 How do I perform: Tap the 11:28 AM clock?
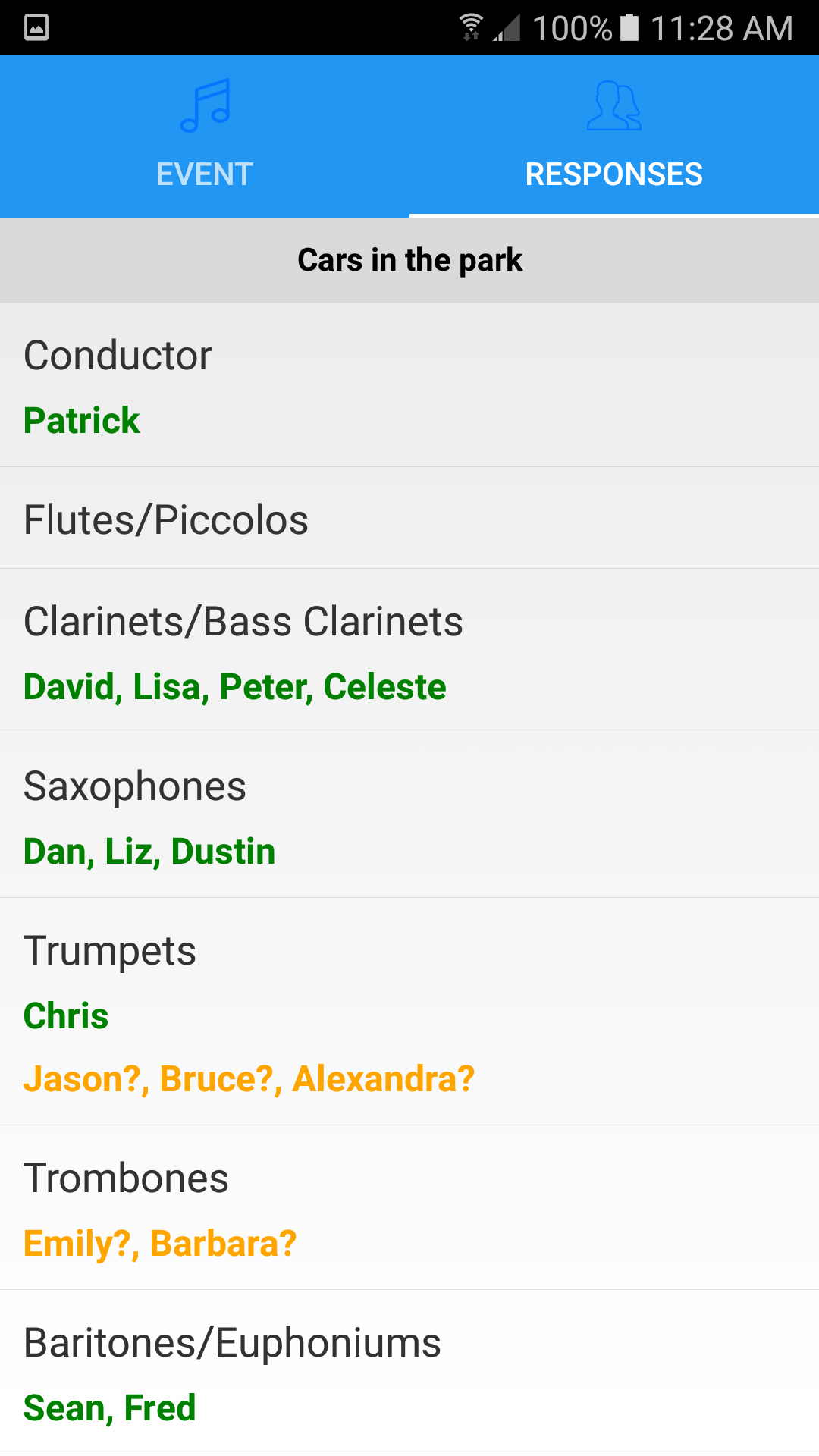(721, 28)
